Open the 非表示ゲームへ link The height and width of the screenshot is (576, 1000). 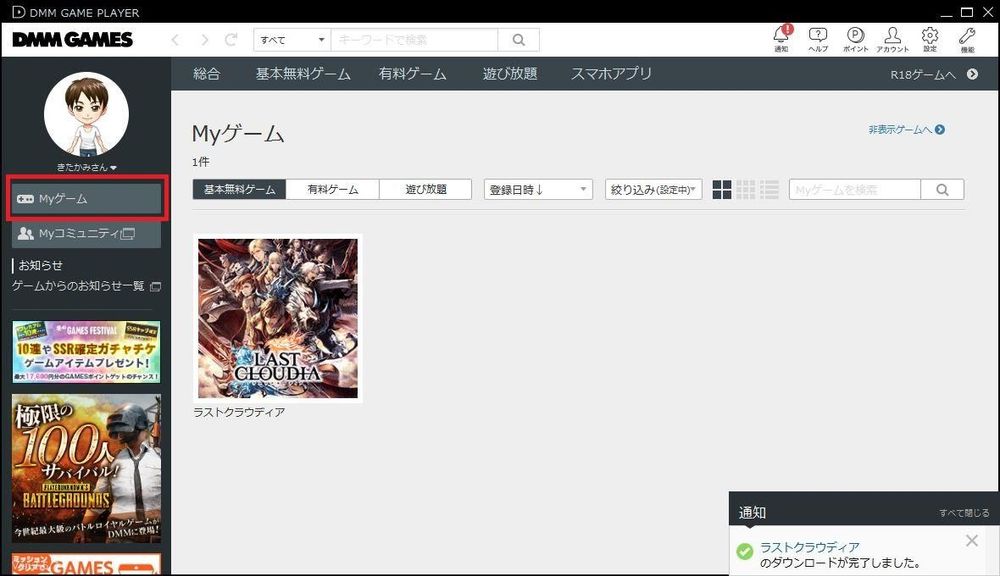(x=905, y=131)
